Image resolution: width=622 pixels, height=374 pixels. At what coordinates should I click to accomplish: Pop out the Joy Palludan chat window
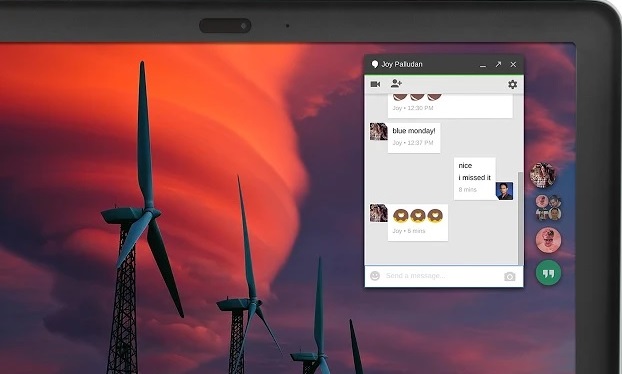[498, 64]
